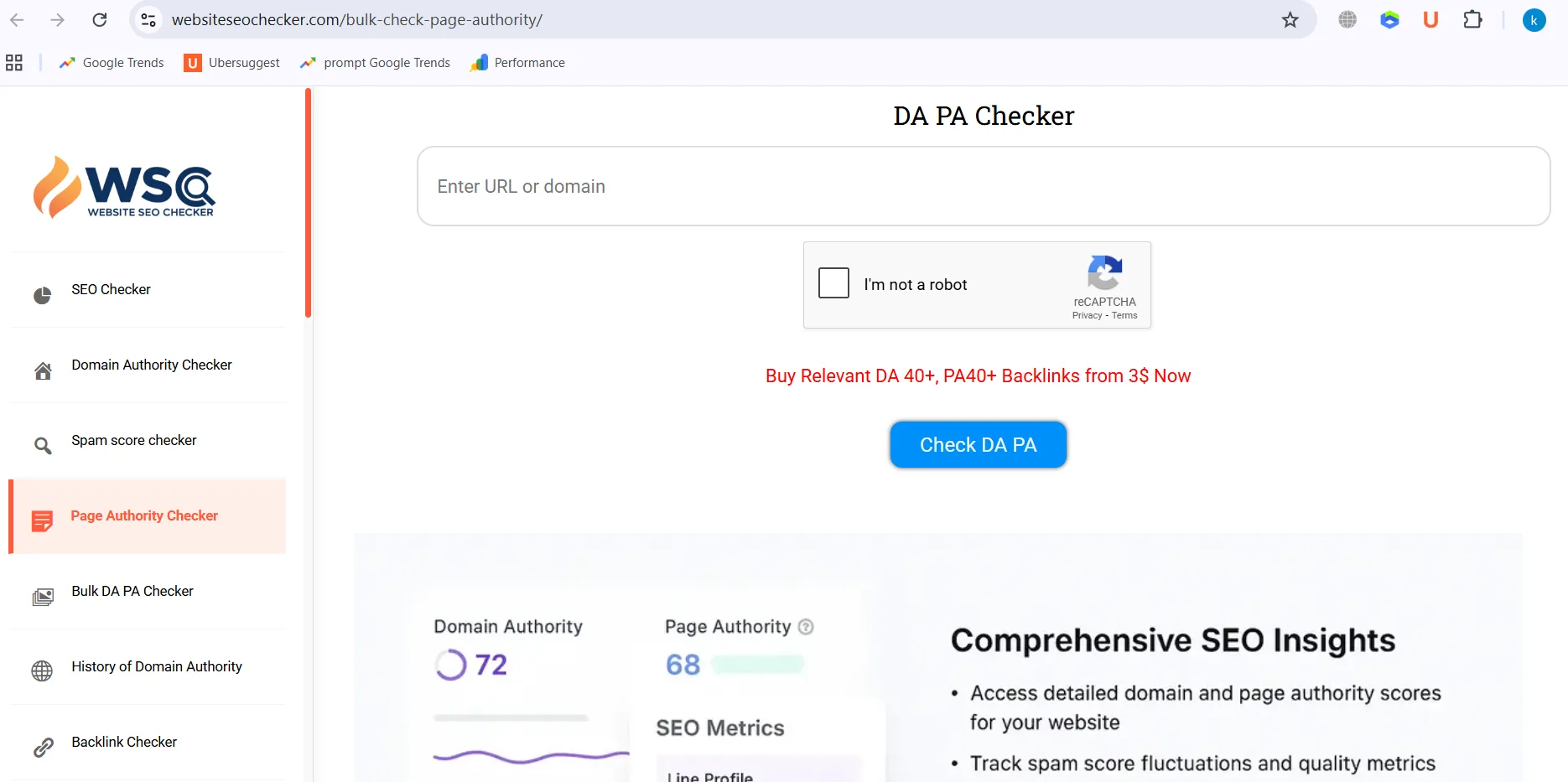Click the Backlink Checker chain icon
Image resolution: width=1568 pixels, height=782 pixels.
[43, 747]
